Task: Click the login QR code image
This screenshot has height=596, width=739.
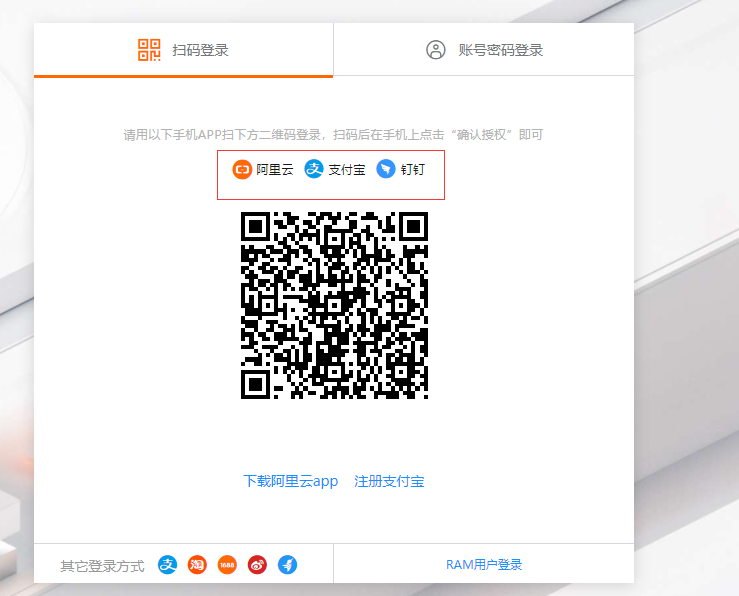Action: [335, 305]
